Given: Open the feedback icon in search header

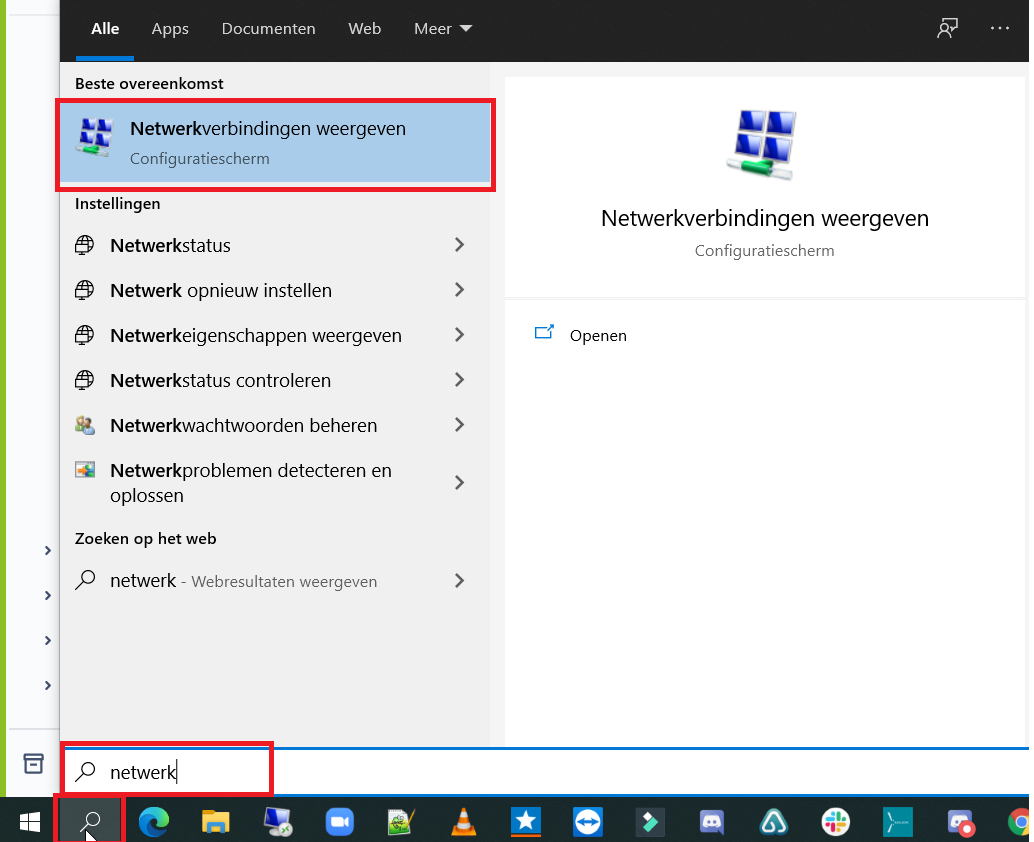Looking at the screenshot, I should (x=946, y=29).
